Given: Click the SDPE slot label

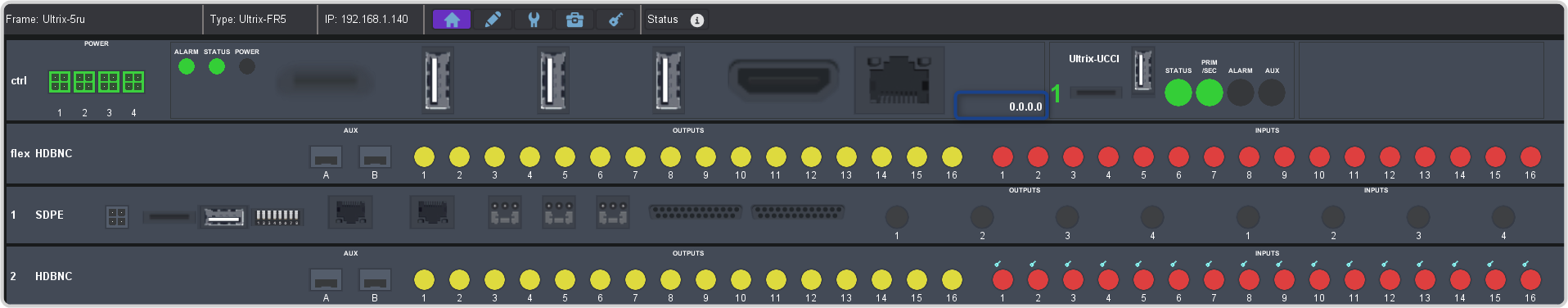Looking at the screenshot, I should tap(49, 215).
